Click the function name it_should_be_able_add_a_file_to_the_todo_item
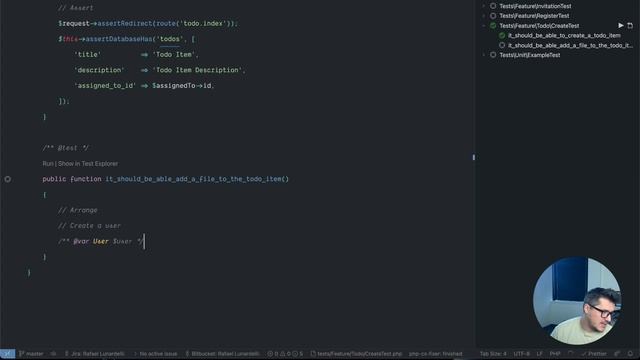The height and width of the screenshot is (360, 640). tap(193, 179)
